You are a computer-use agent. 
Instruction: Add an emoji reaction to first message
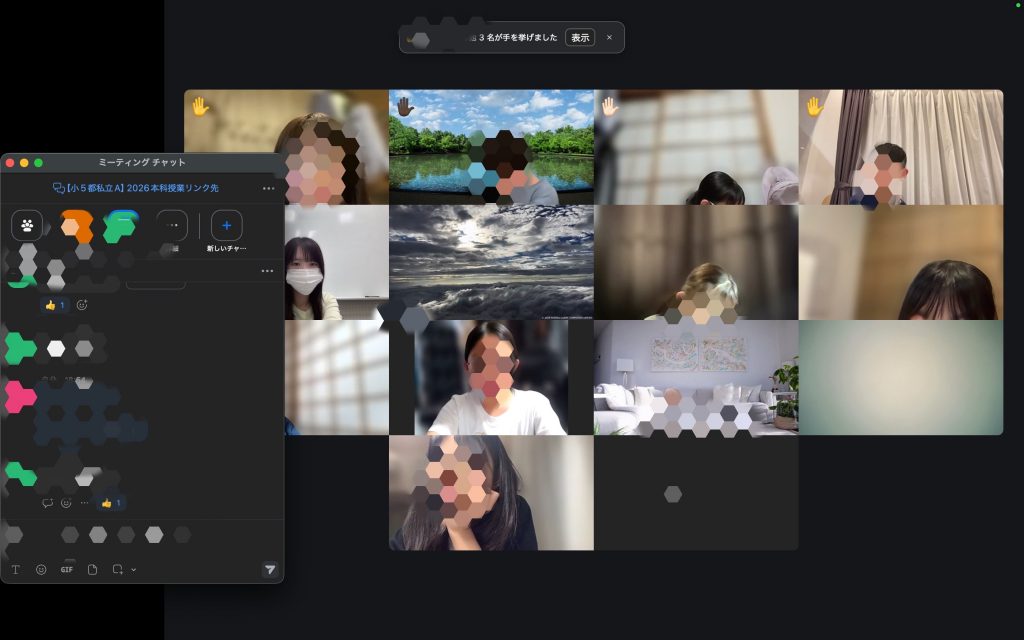tap(82, 305)
